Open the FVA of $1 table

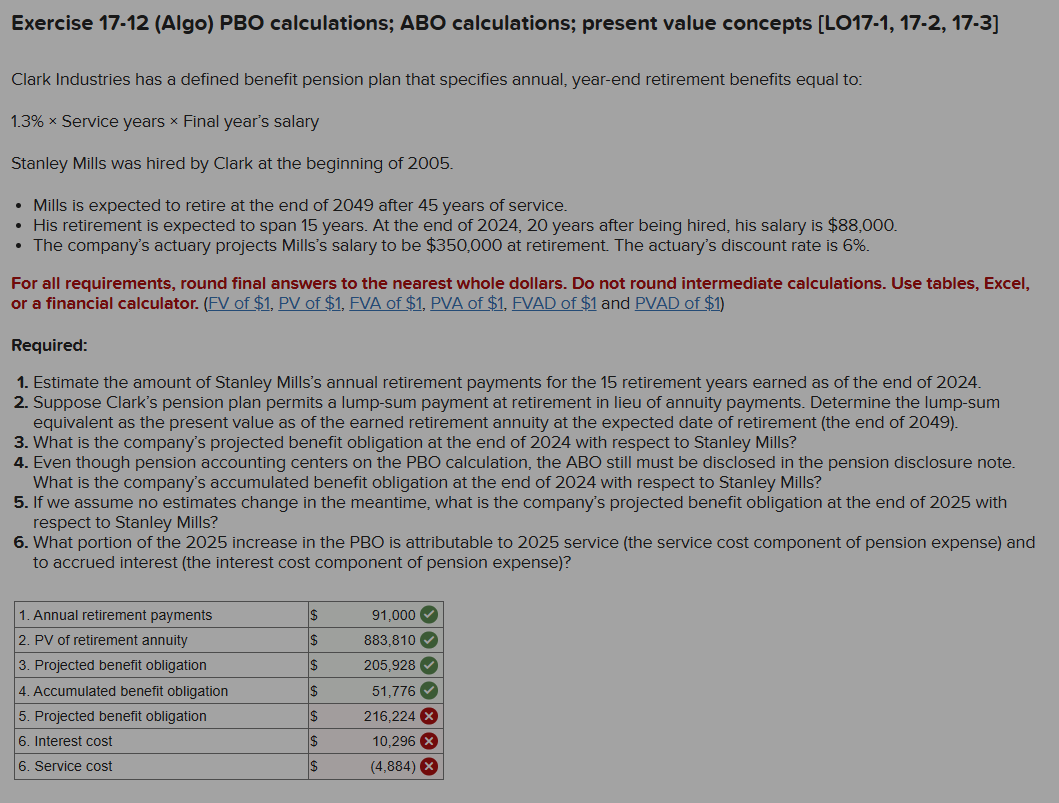385,303
